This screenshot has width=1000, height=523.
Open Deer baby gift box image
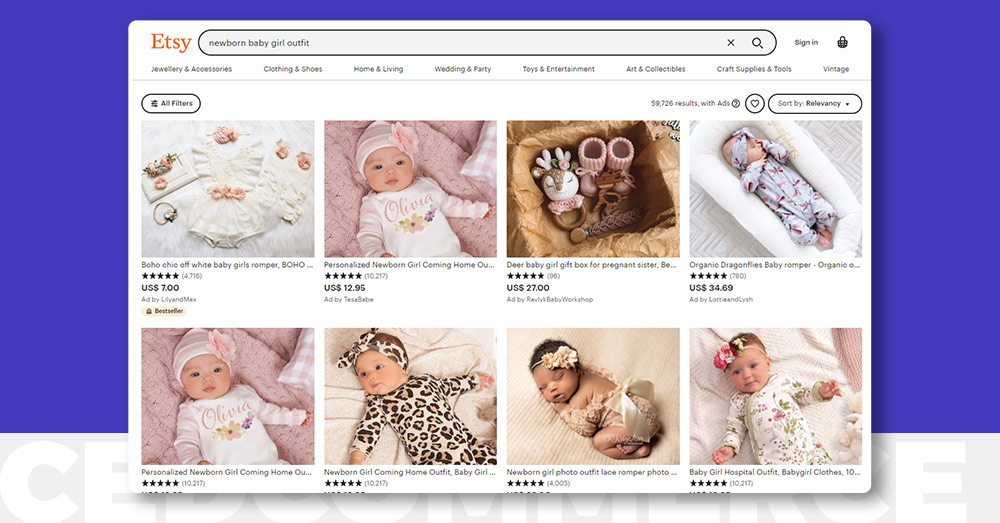[593, 189]
